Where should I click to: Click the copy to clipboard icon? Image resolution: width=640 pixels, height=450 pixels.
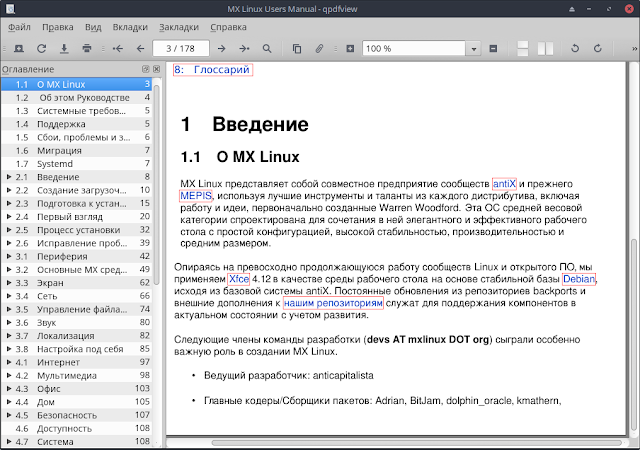[x=297, y=49]
